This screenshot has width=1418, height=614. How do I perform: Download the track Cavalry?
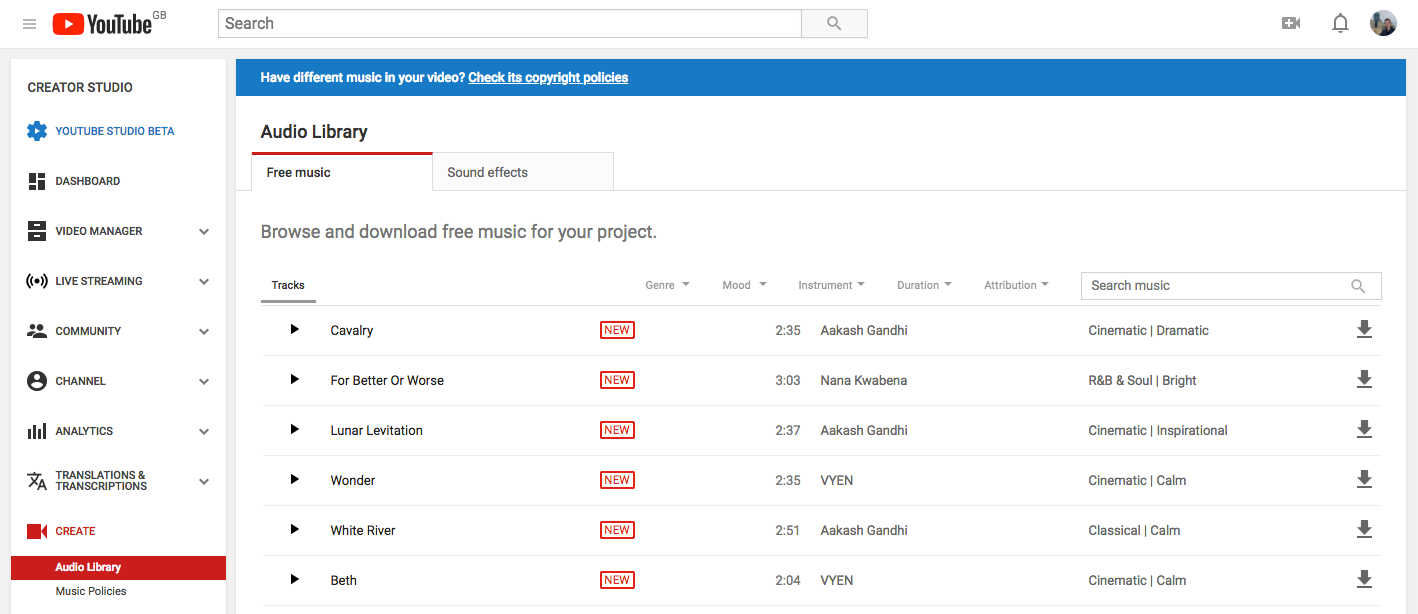[1364, 329]
